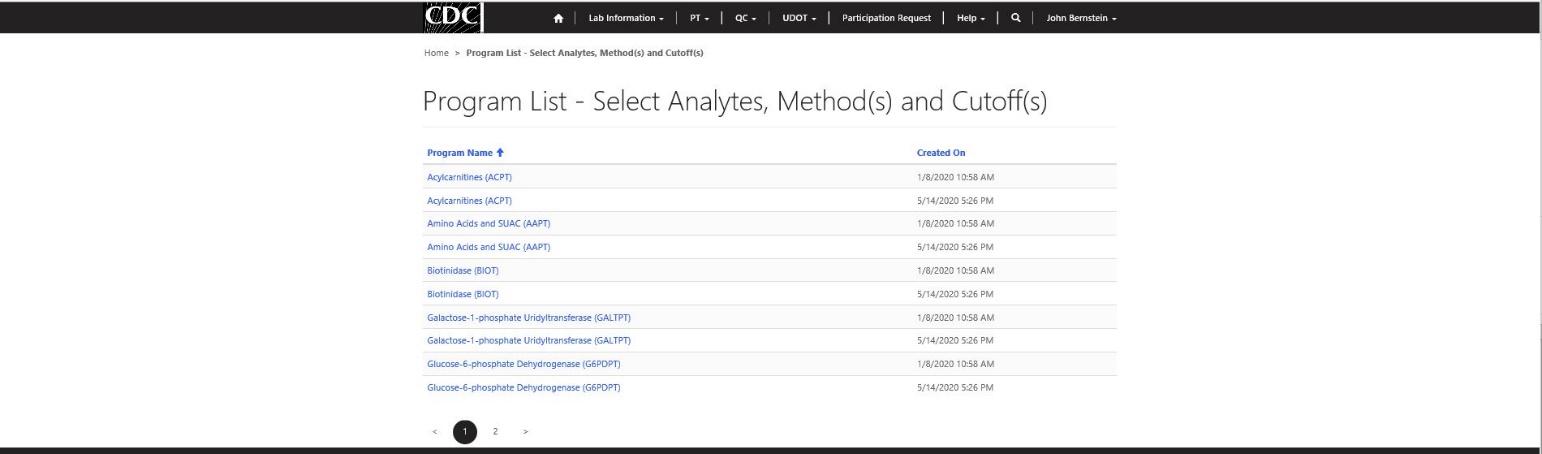Open the UDOT dropdown menu

coord(800,19)
